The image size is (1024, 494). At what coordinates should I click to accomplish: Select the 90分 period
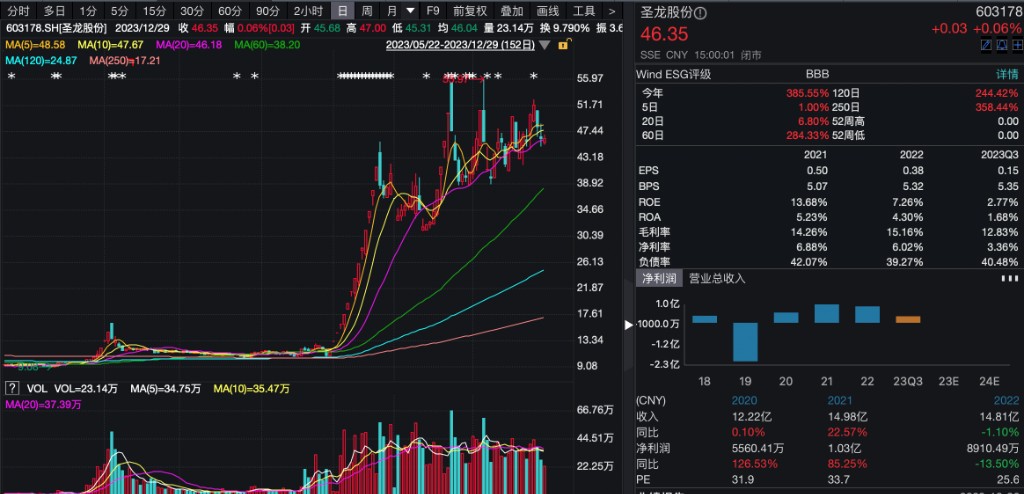tap(267, 11)
